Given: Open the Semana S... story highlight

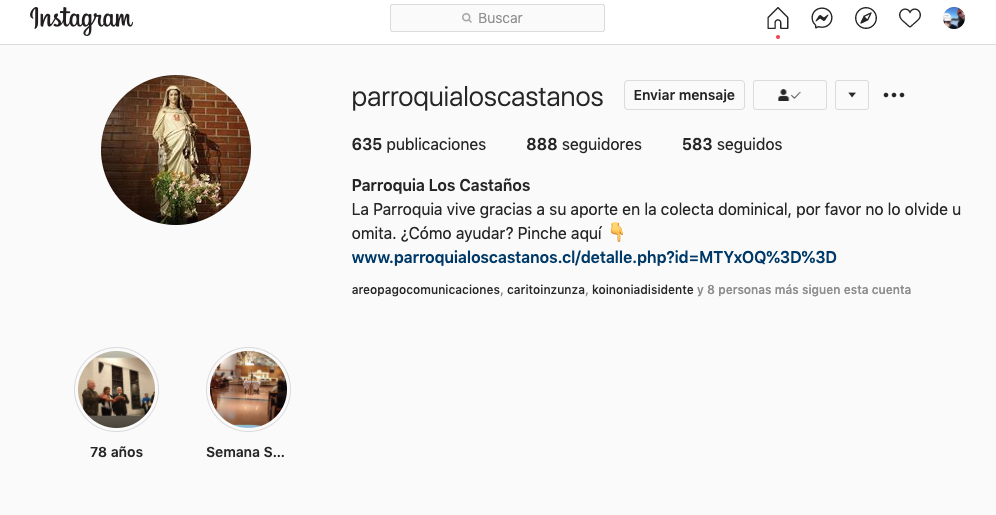Looking at the screenshot, I should point(248,389).
